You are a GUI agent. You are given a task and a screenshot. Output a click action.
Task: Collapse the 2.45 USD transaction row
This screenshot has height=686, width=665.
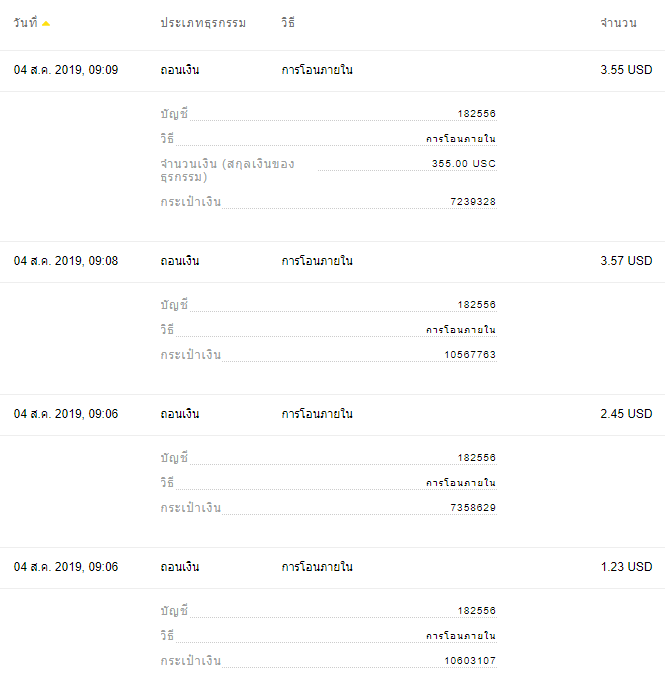pyautogui.click(x=330, y=414)
